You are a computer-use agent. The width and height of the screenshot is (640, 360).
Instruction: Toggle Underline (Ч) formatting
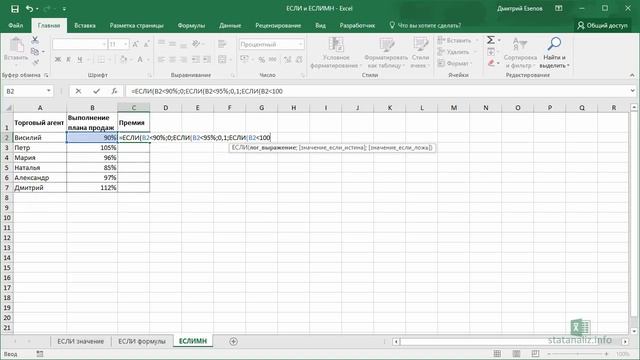(80, 60)
